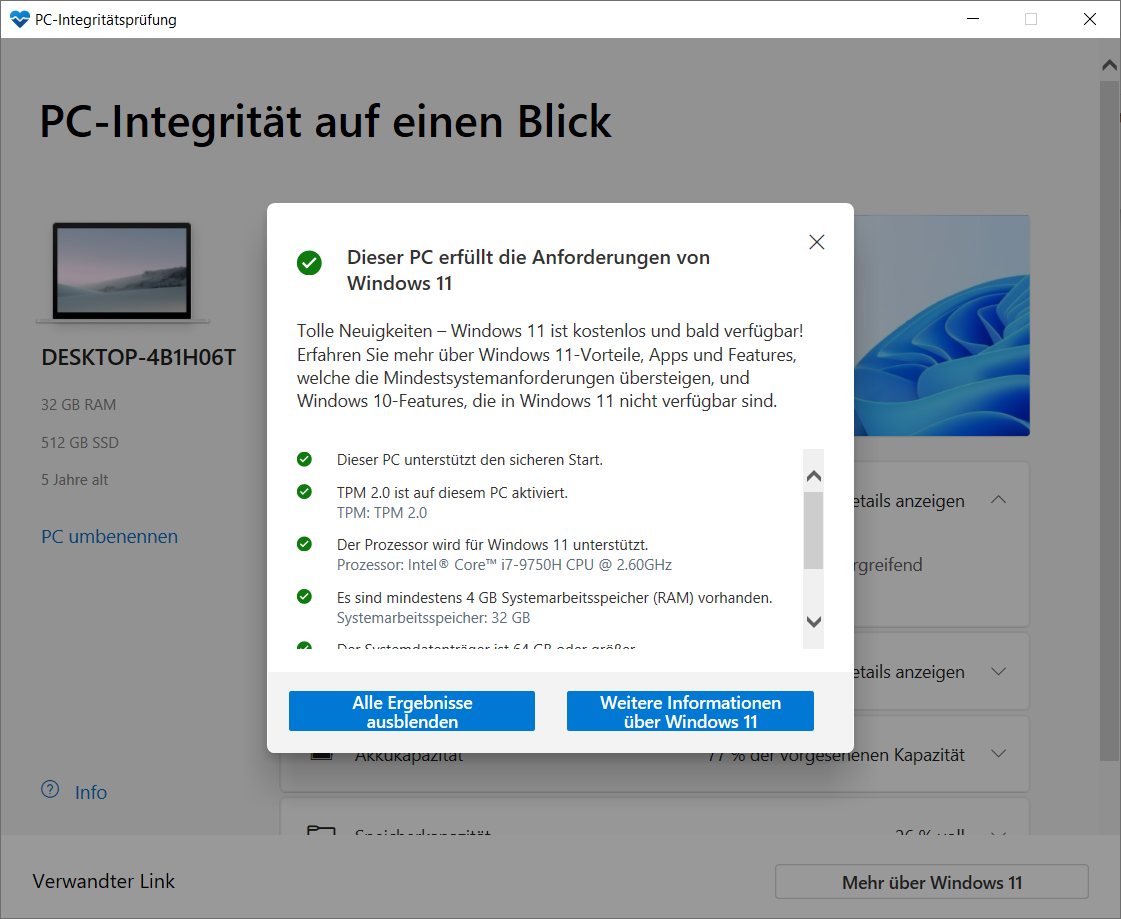Select the text TPM: TPM 2.0
The height and width of the screenshot is (919, 1121).
pyautogui.click(x=382, y=513)
